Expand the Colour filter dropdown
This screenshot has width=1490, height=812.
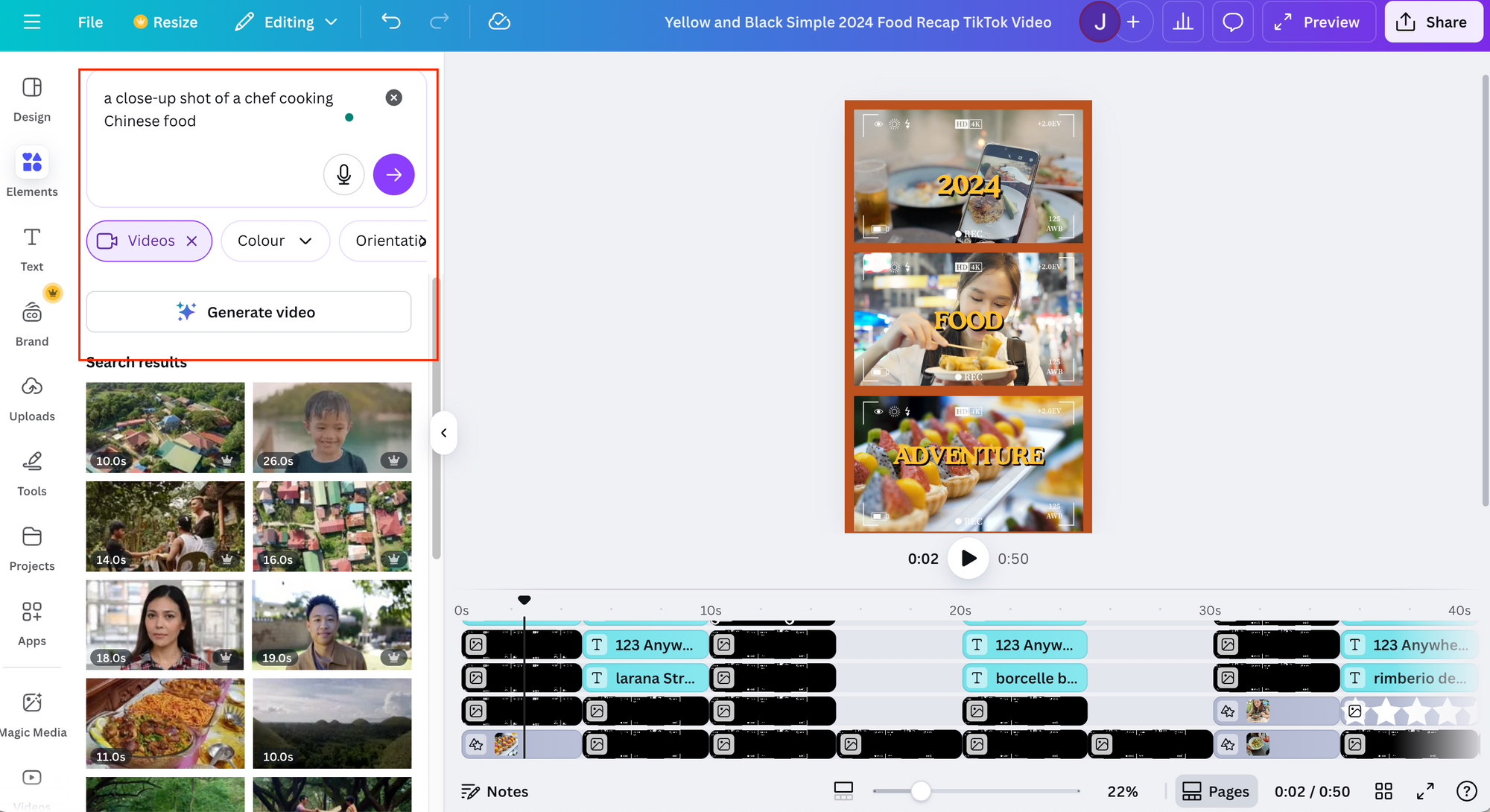point(275,241)
